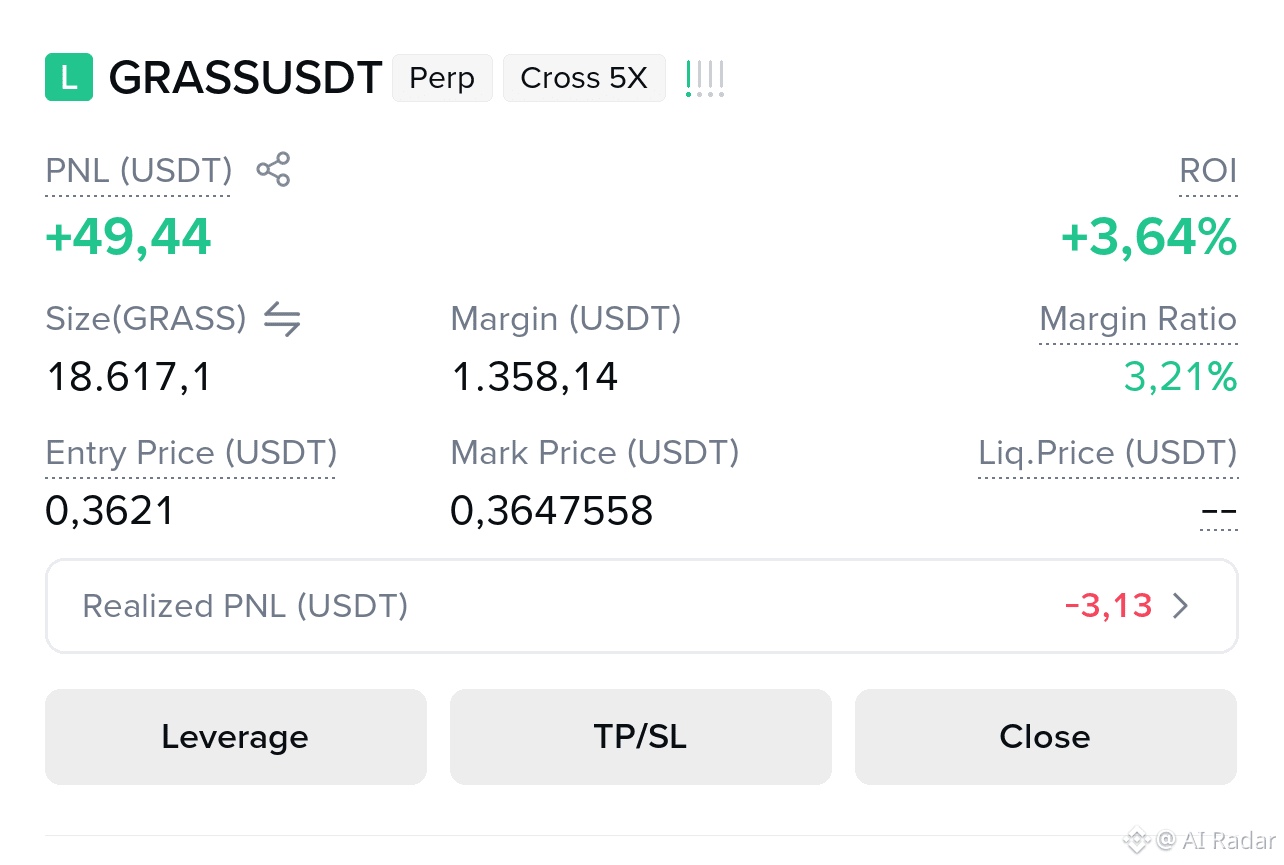Click the Leverage button

pyautogui.click(x=236, y=737)
